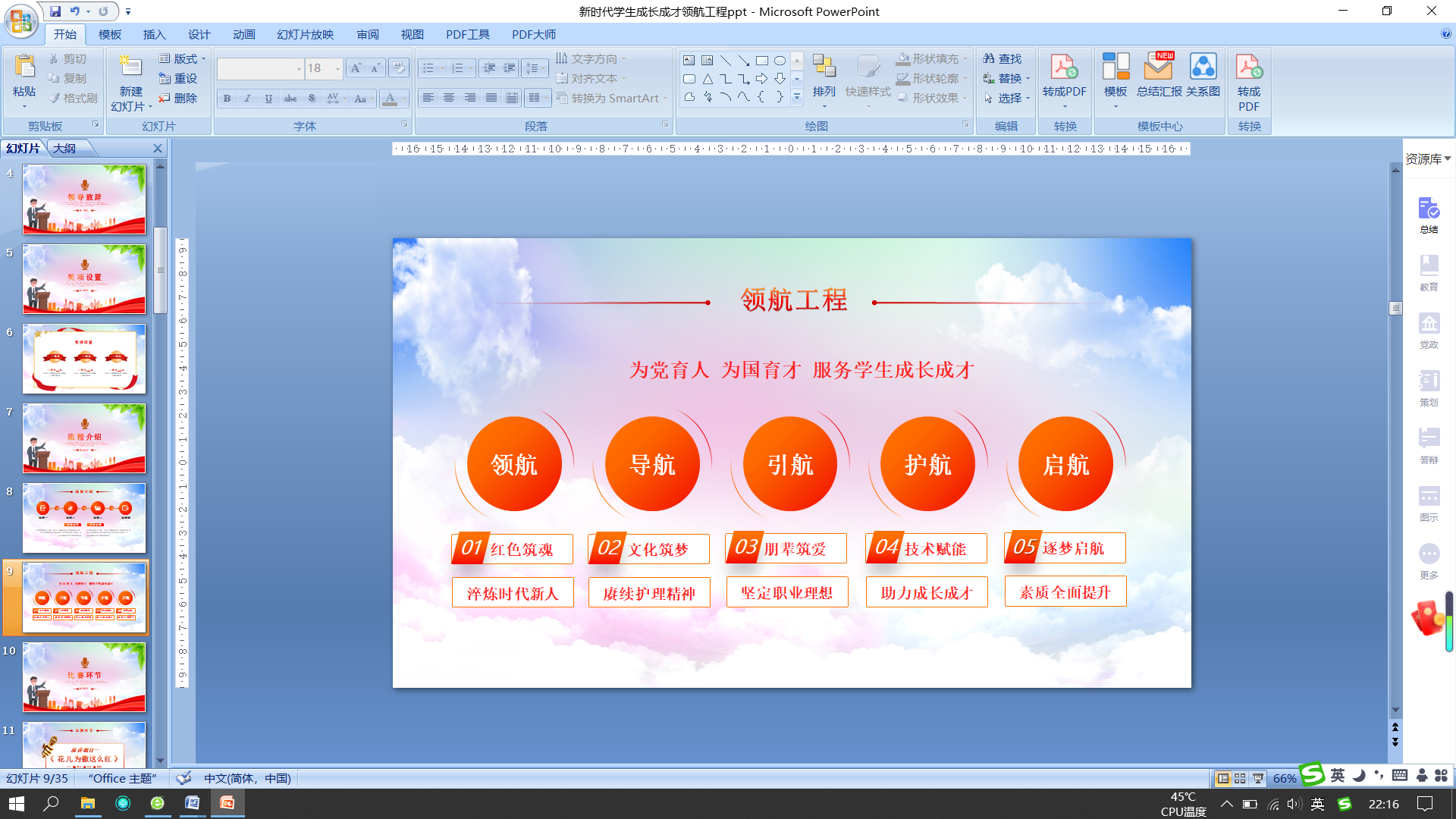Expand the font size dropdown
The height and width of the screenshot is (819, 1456).
(x=338, y=69)
